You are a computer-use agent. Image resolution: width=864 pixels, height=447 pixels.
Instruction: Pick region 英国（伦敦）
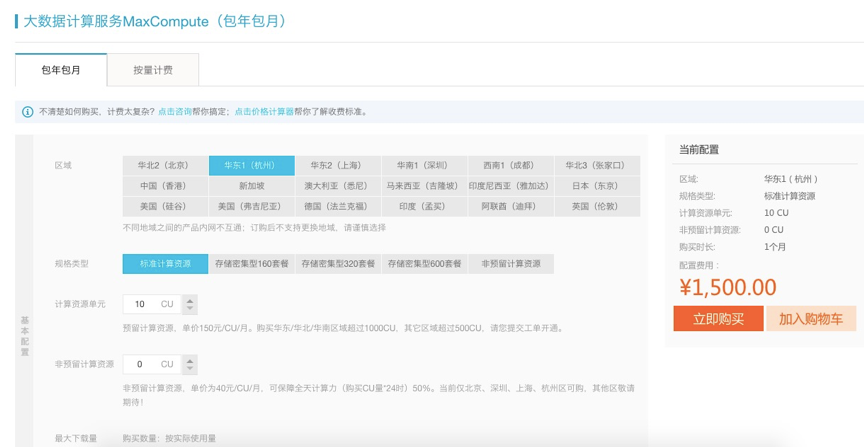coord(597,207)
